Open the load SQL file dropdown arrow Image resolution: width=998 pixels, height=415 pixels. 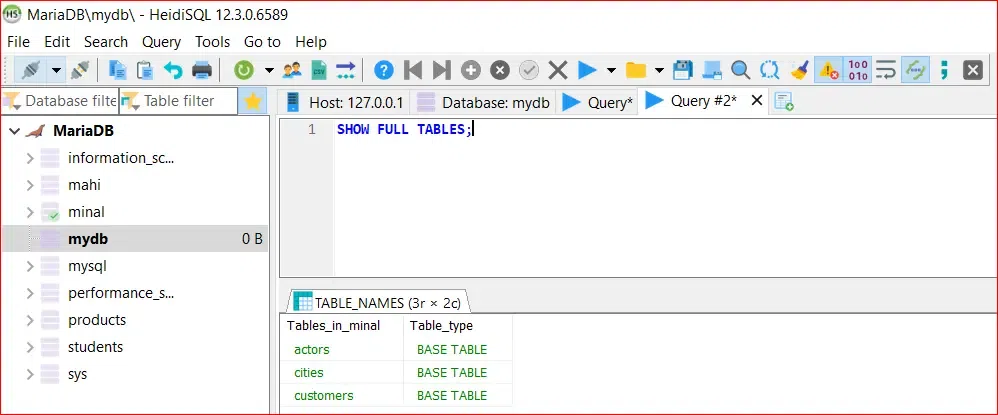pos(659,69)
